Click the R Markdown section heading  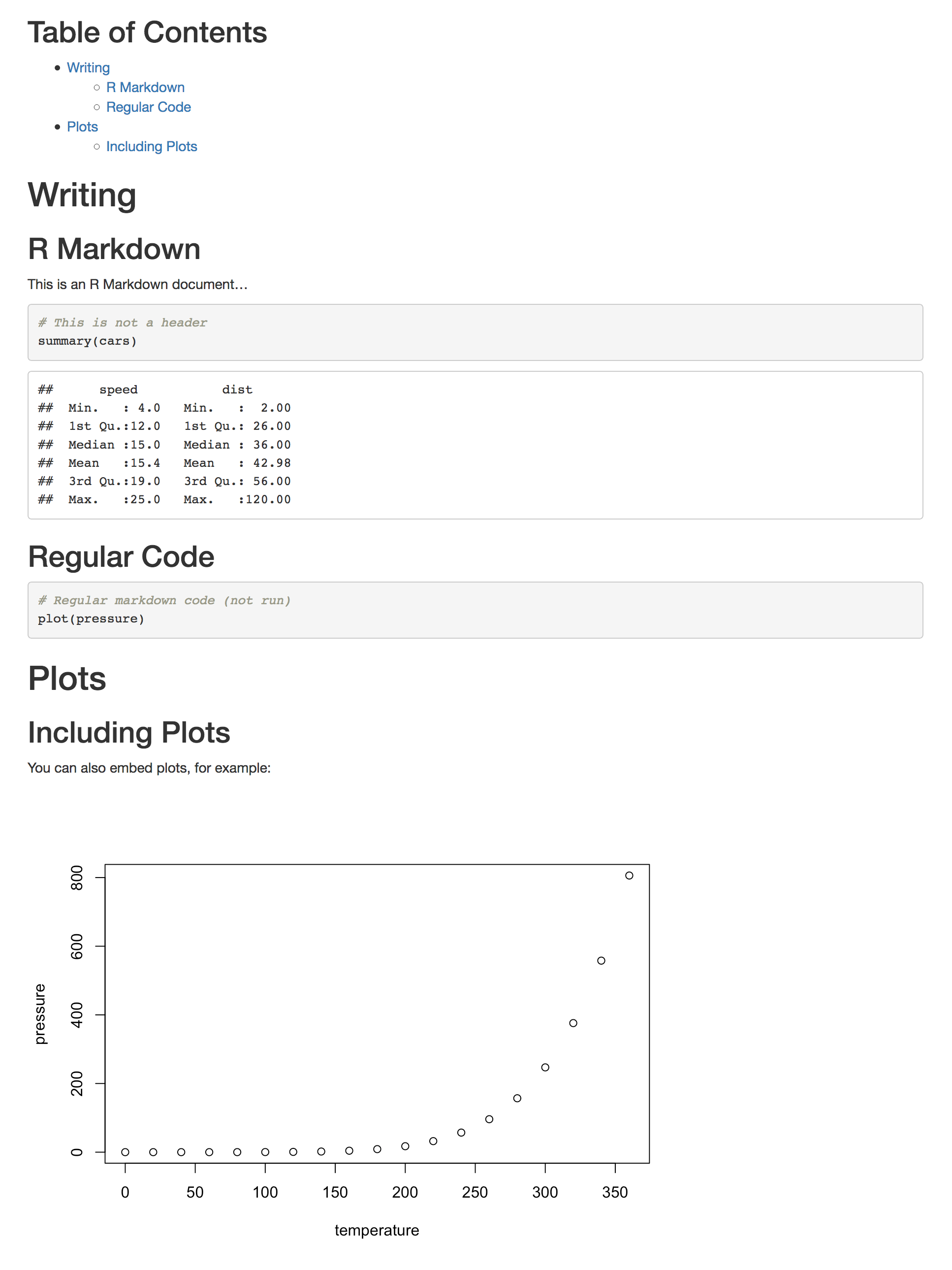[x=114, y=249]
